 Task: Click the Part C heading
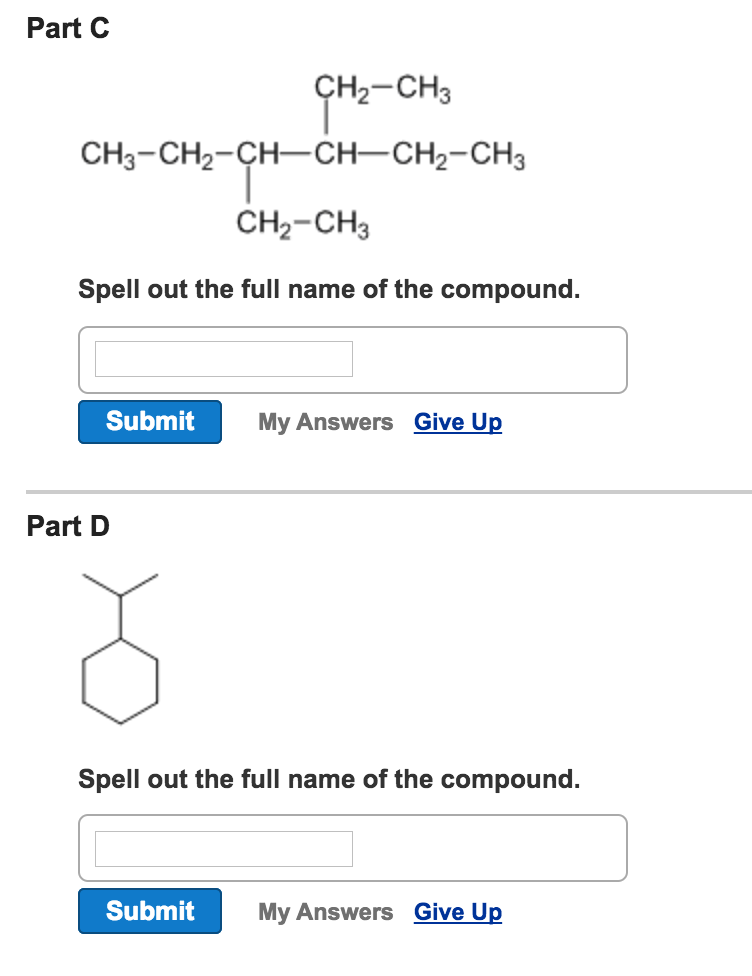[66, 29]
